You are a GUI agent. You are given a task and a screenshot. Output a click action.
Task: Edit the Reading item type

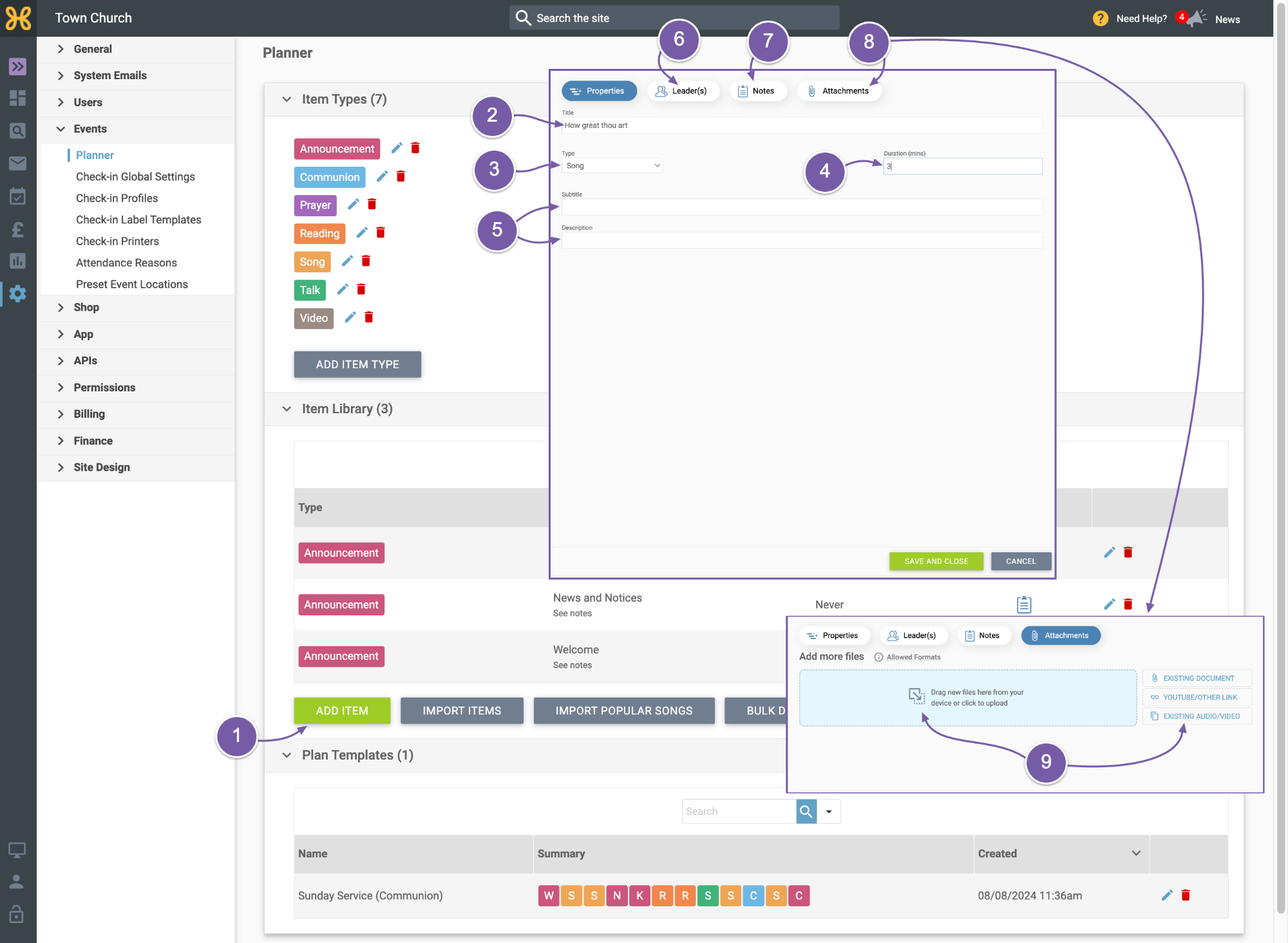click(363, 232)
